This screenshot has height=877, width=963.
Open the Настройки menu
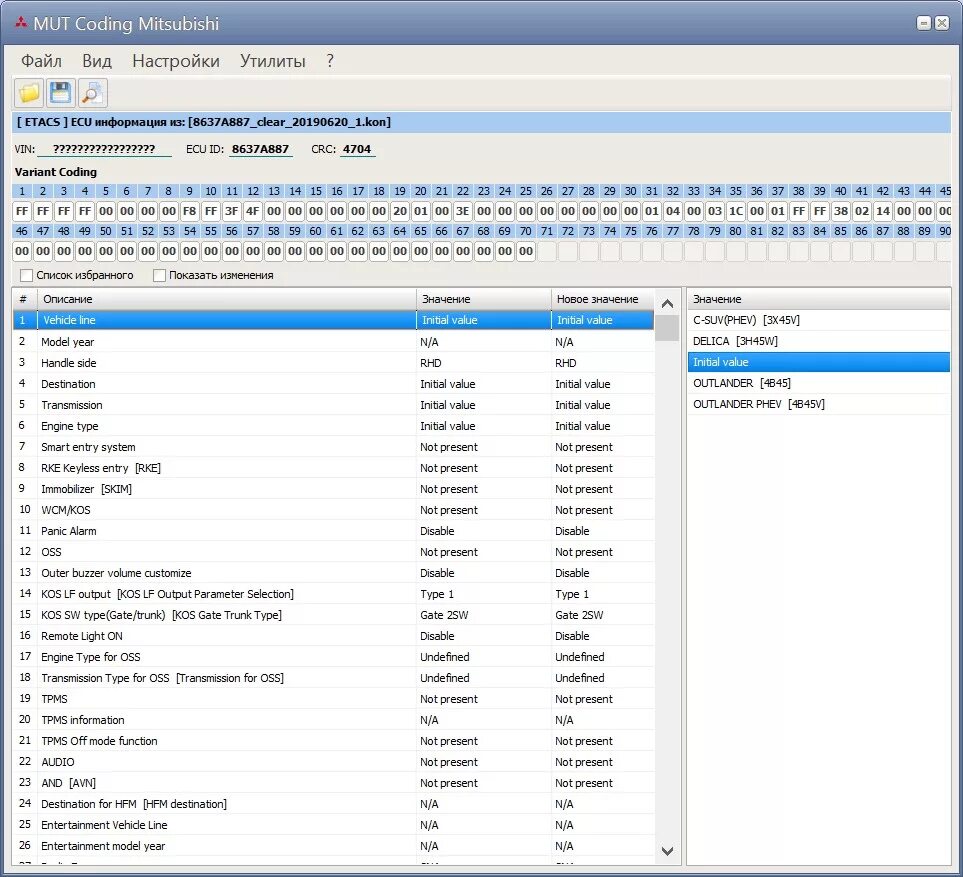click(x=176, y=61)
